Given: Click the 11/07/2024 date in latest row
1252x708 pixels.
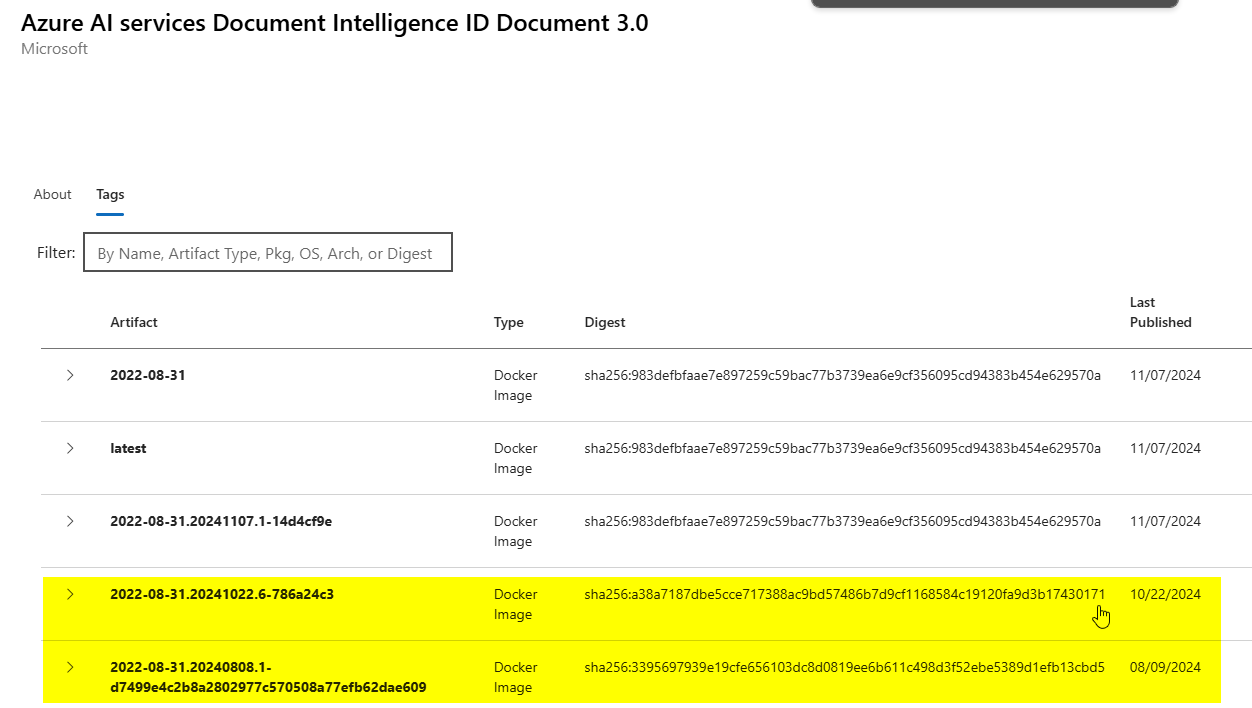Looking at the screenshot, I should point(1165,448).
